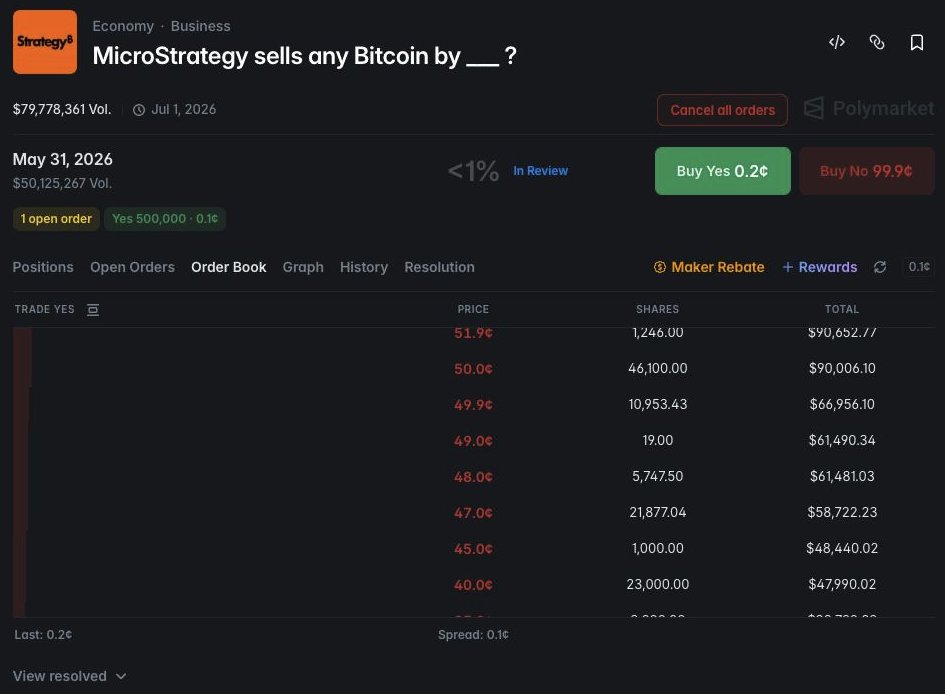Open the Graph tab
Image resolution: width=945 pixels, height=694 pixels.
[303, 267]
